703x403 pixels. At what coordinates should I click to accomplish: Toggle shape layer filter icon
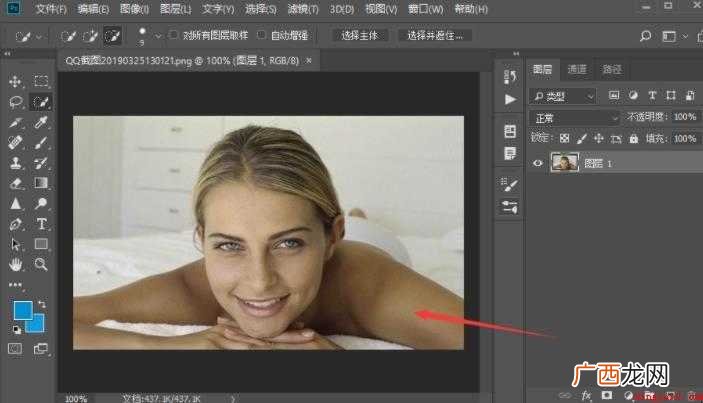pos(671,95)
